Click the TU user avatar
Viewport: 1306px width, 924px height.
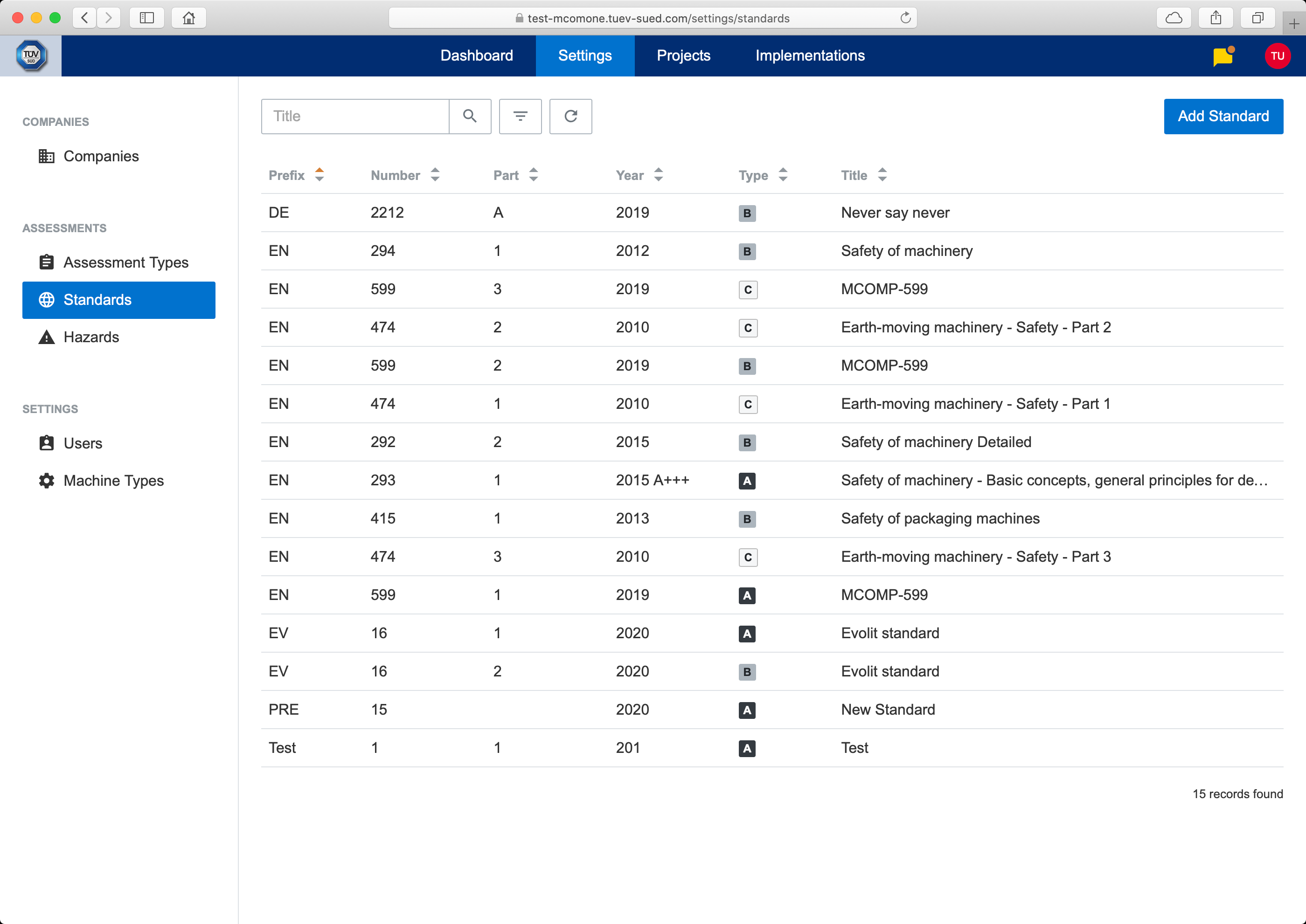[1277, 56]
